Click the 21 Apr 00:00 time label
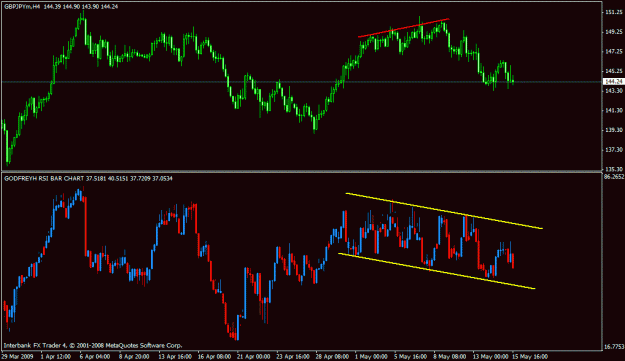The height and width of the screenshot is (361, 625). [x=254, y=356]
